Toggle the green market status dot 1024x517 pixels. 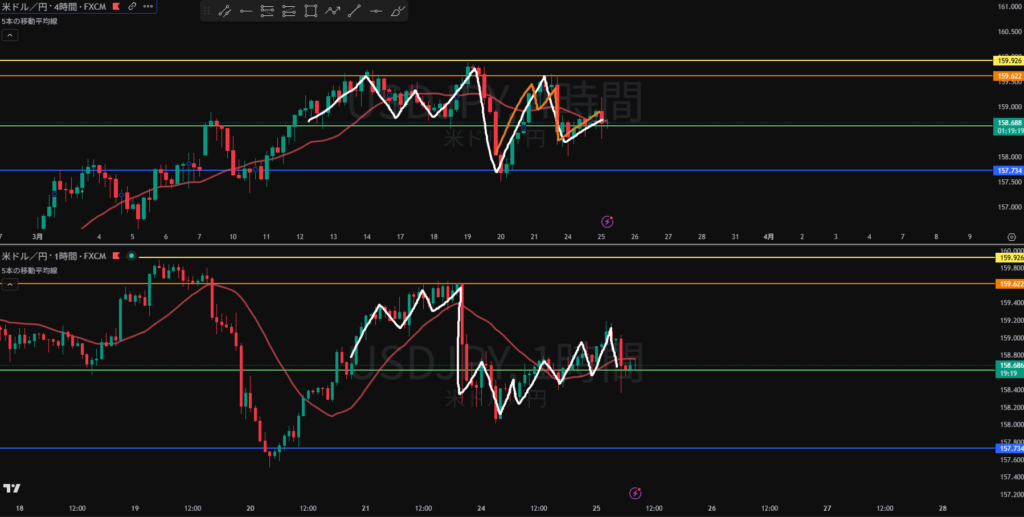(131, 257)
